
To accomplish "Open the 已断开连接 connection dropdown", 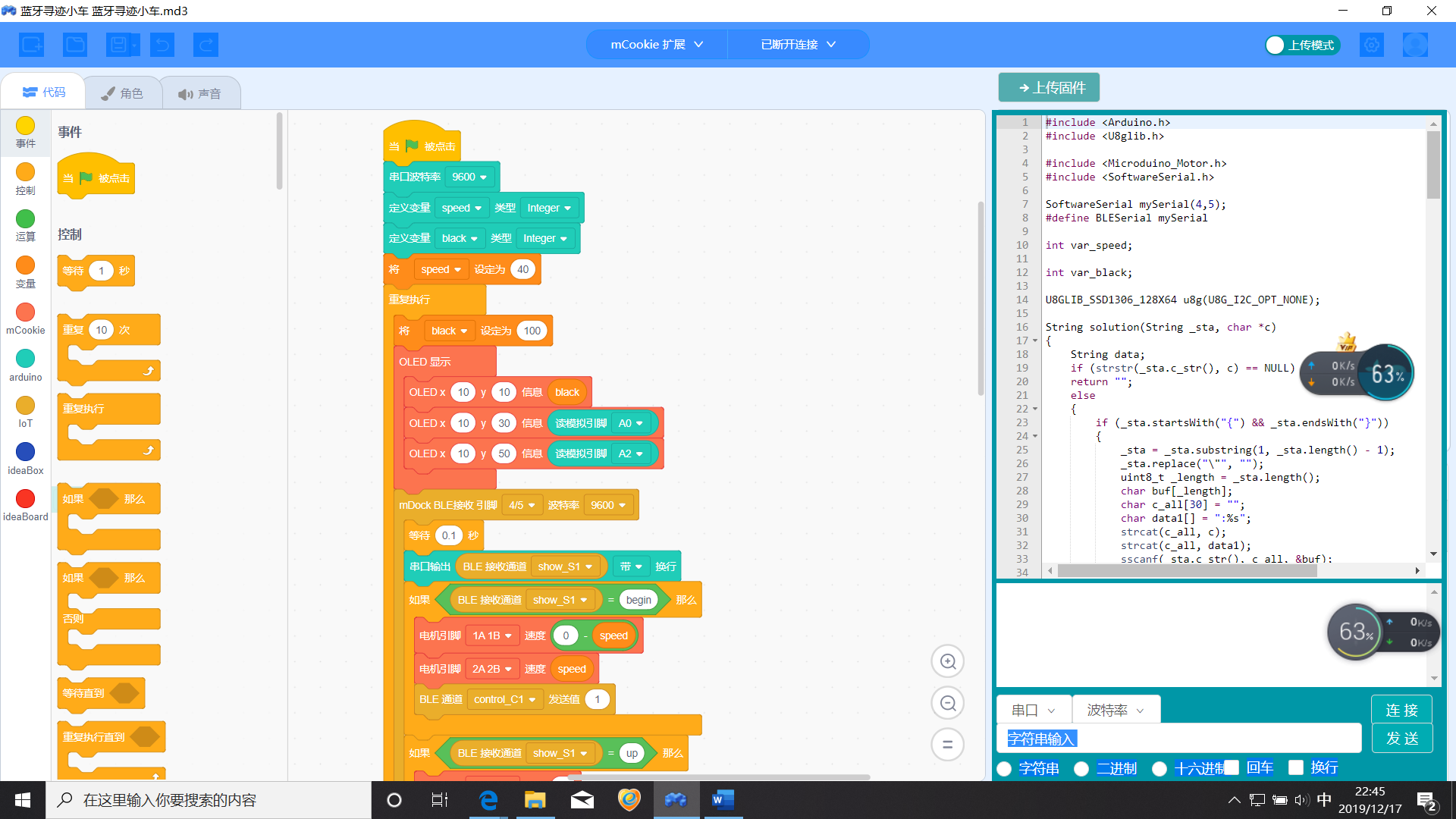I will tap(798, 45).
